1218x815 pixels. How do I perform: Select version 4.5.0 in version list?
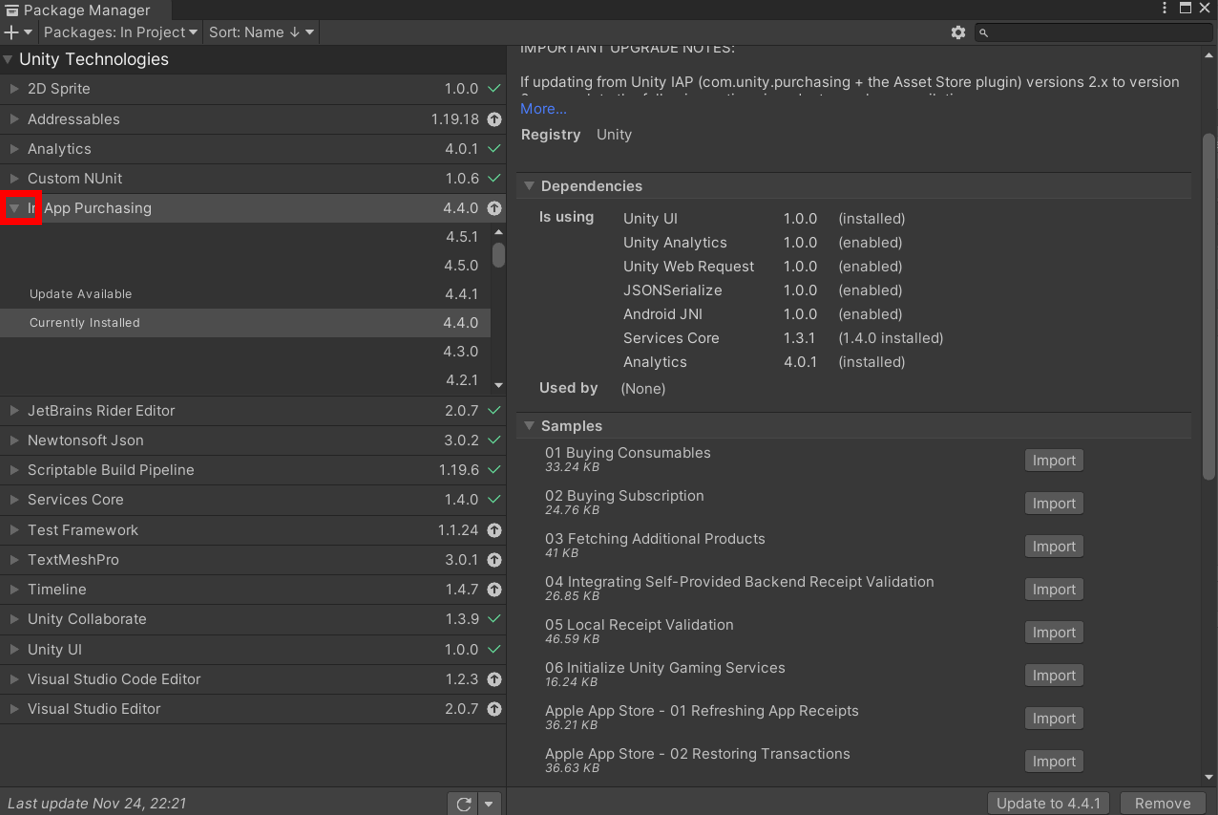click(x=245, y=265)
